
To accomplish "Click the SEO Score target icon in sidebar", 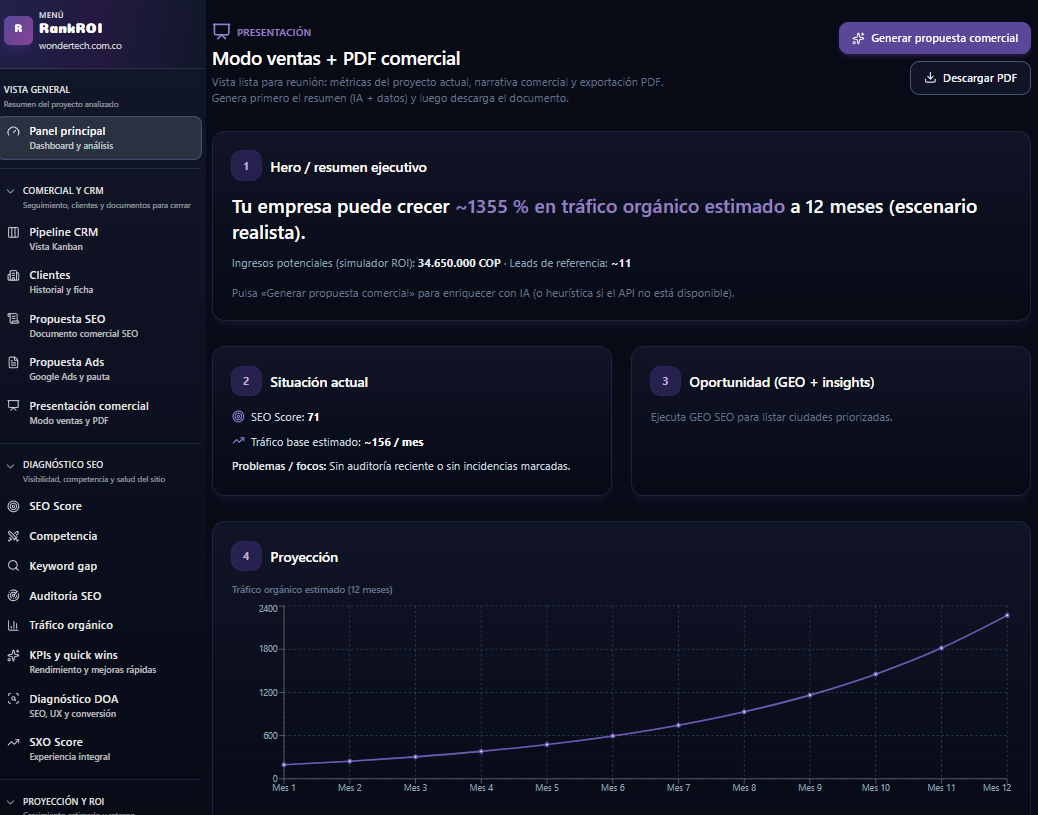I will click(x=13, y=506).
